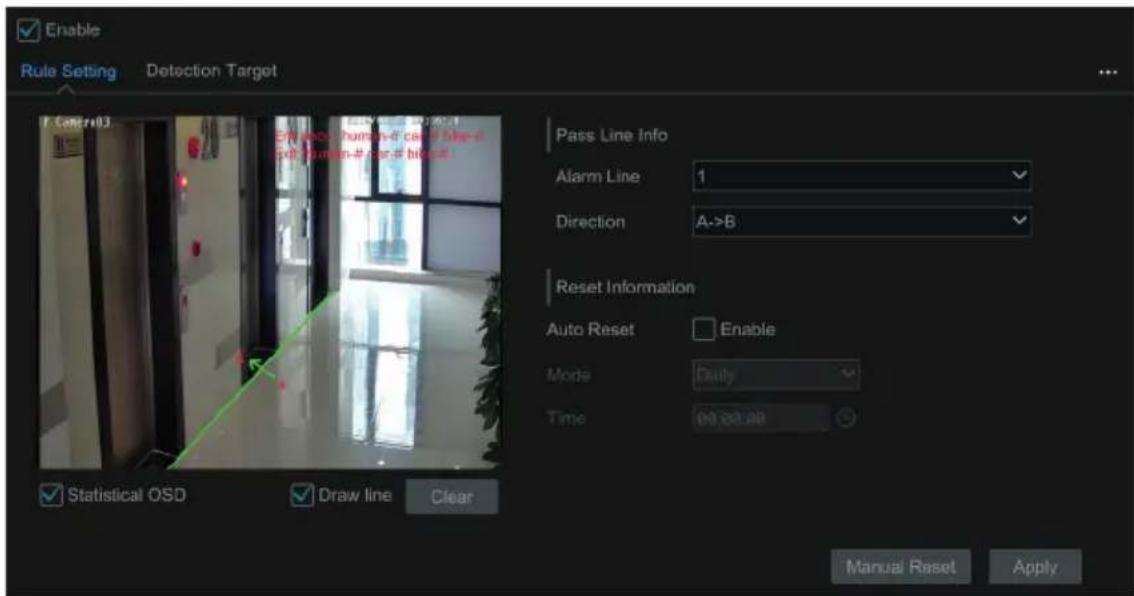This screenshot has width=1134, height=596.
Task: Click the Direction label
Action: tap(590, 222)
